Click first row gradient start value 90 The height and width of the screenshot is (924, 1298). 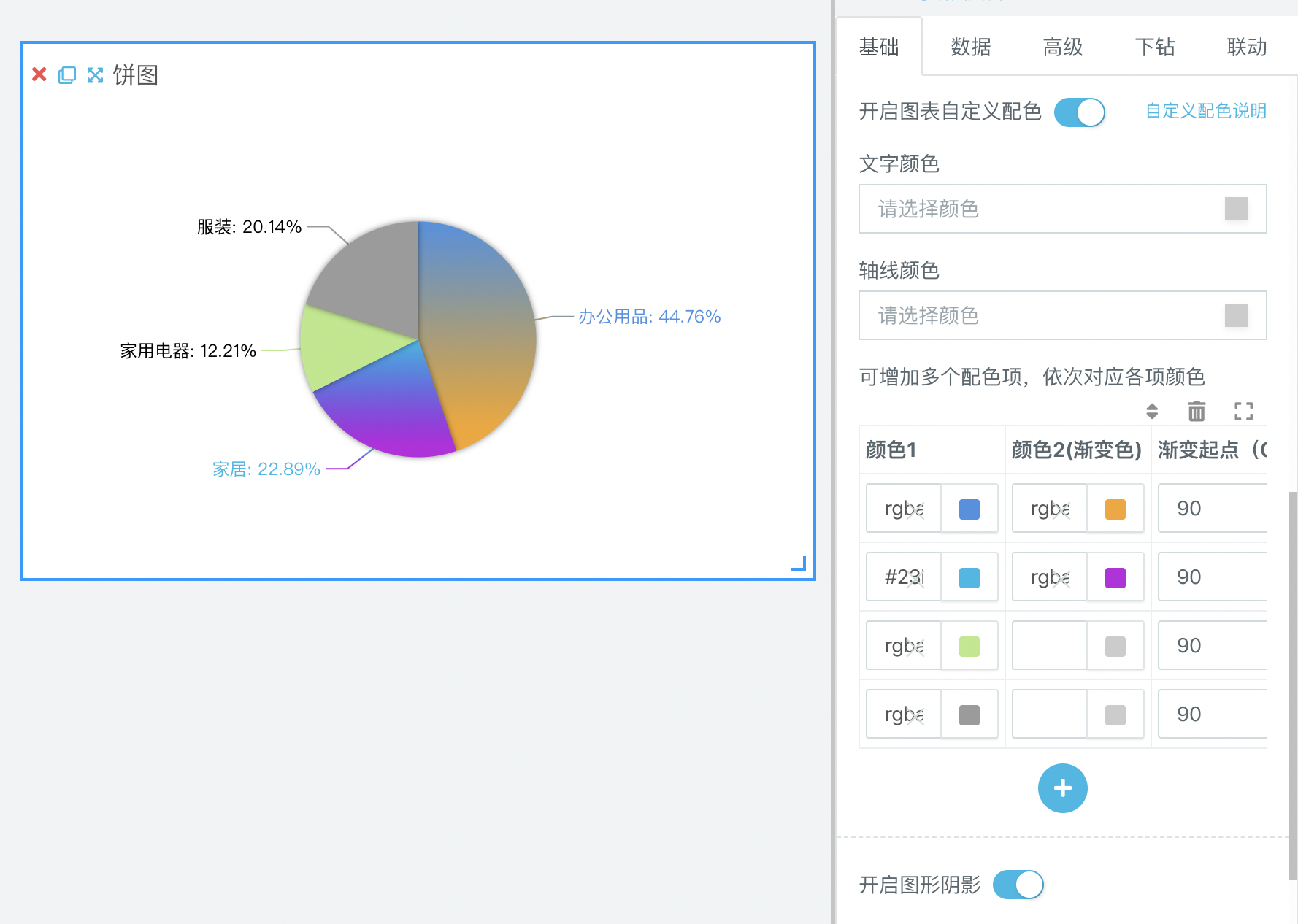(1213, 509)
